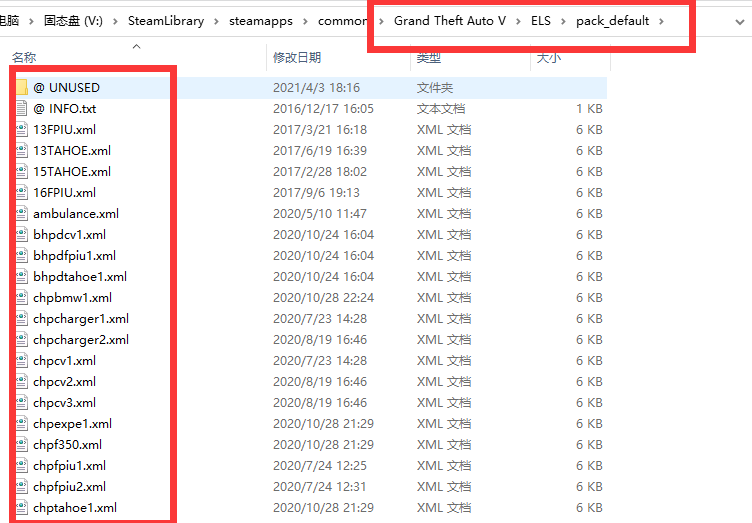
Task: Navigate to ELS breadcrumb
Action: pos(540,21)
